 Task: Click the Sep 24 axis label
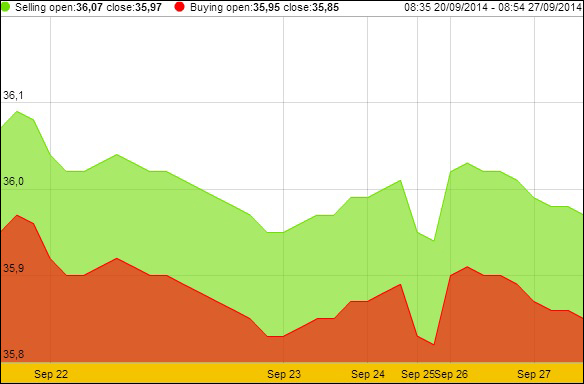(368, 374)
